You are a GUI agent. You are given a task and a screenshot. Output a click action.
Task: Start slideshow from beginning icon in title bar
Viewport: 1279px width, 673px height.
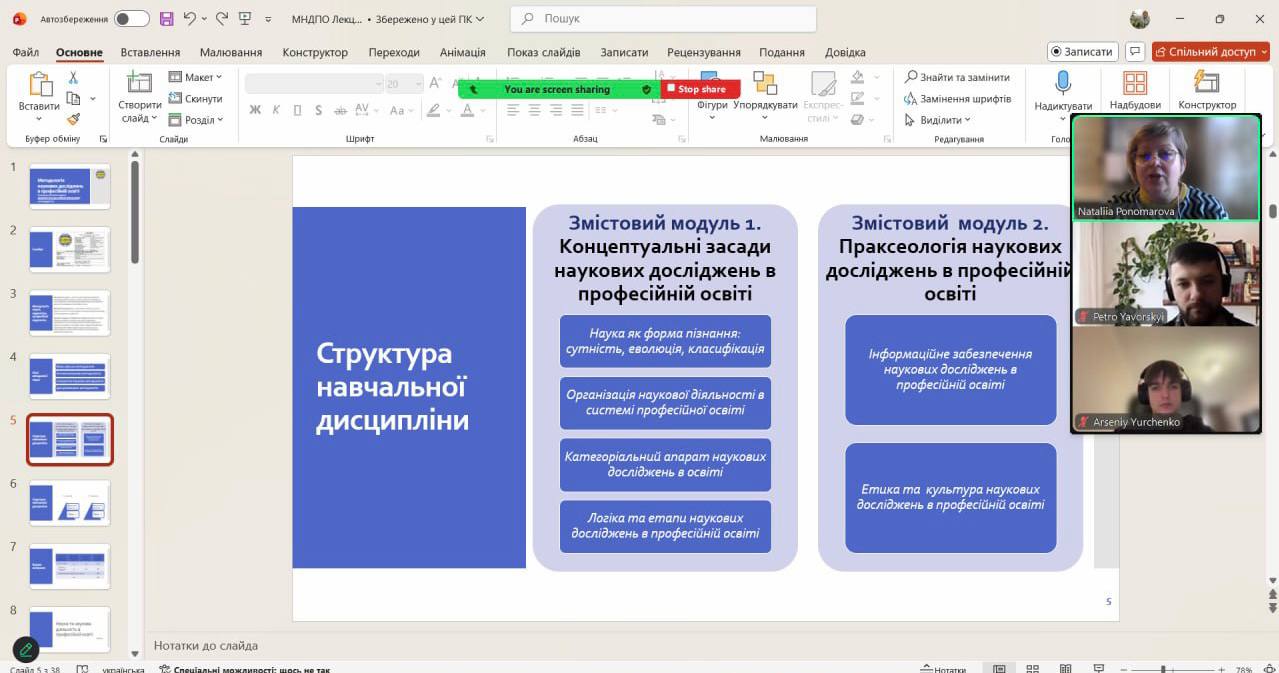point(244,19)
